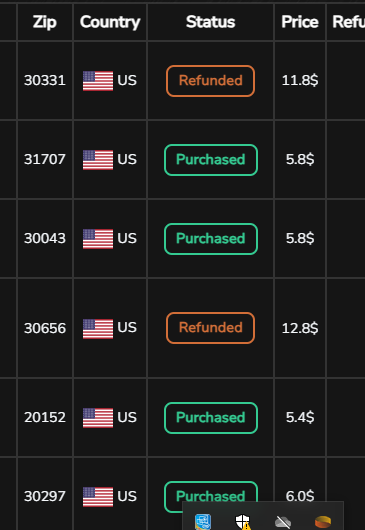Click the OneDrive cloud tray icon
The height and width of the screenshot is (530, 365).
pos(283,522)
